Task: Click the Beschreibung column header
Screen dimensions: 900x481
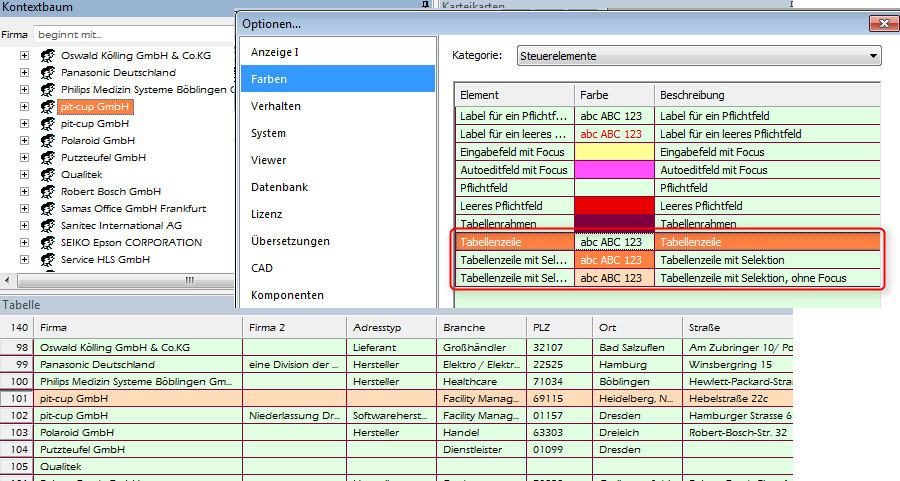Action: pos(767,95)
